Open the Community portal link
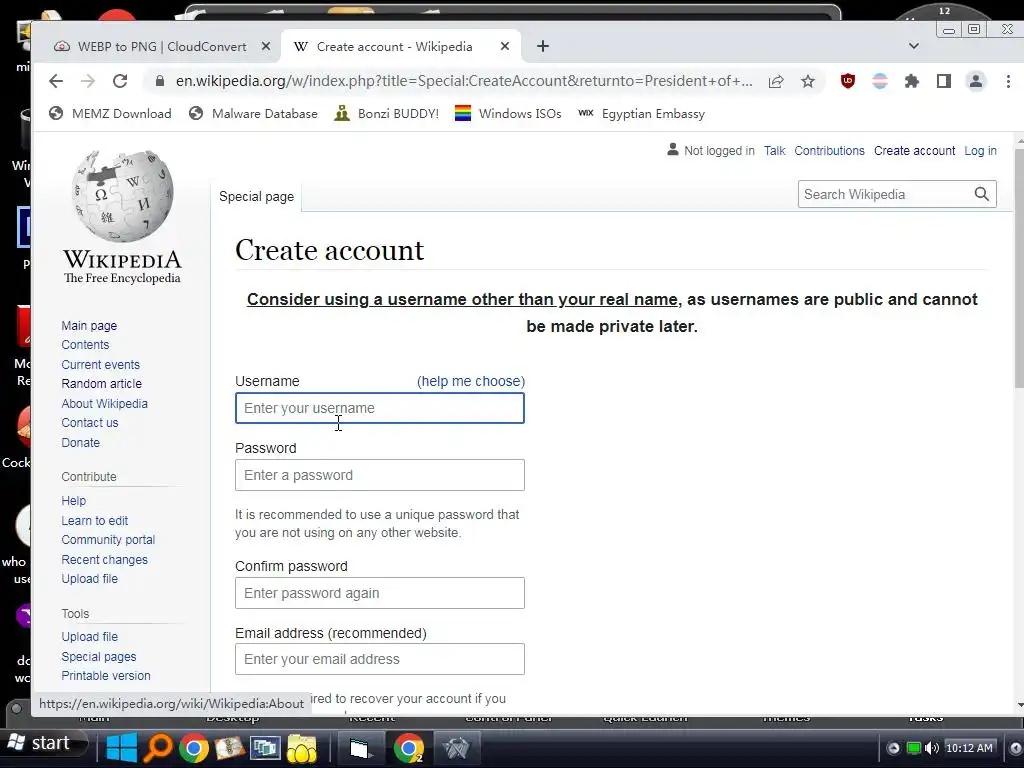This screenshot has width=1024, height=768. click(108, 540)
